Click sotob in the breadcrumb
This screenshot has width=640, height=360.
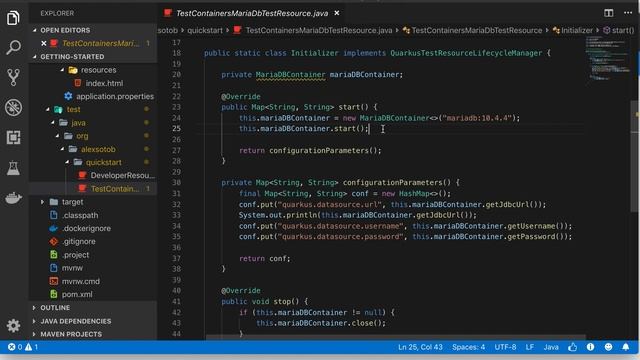(168, 30)
